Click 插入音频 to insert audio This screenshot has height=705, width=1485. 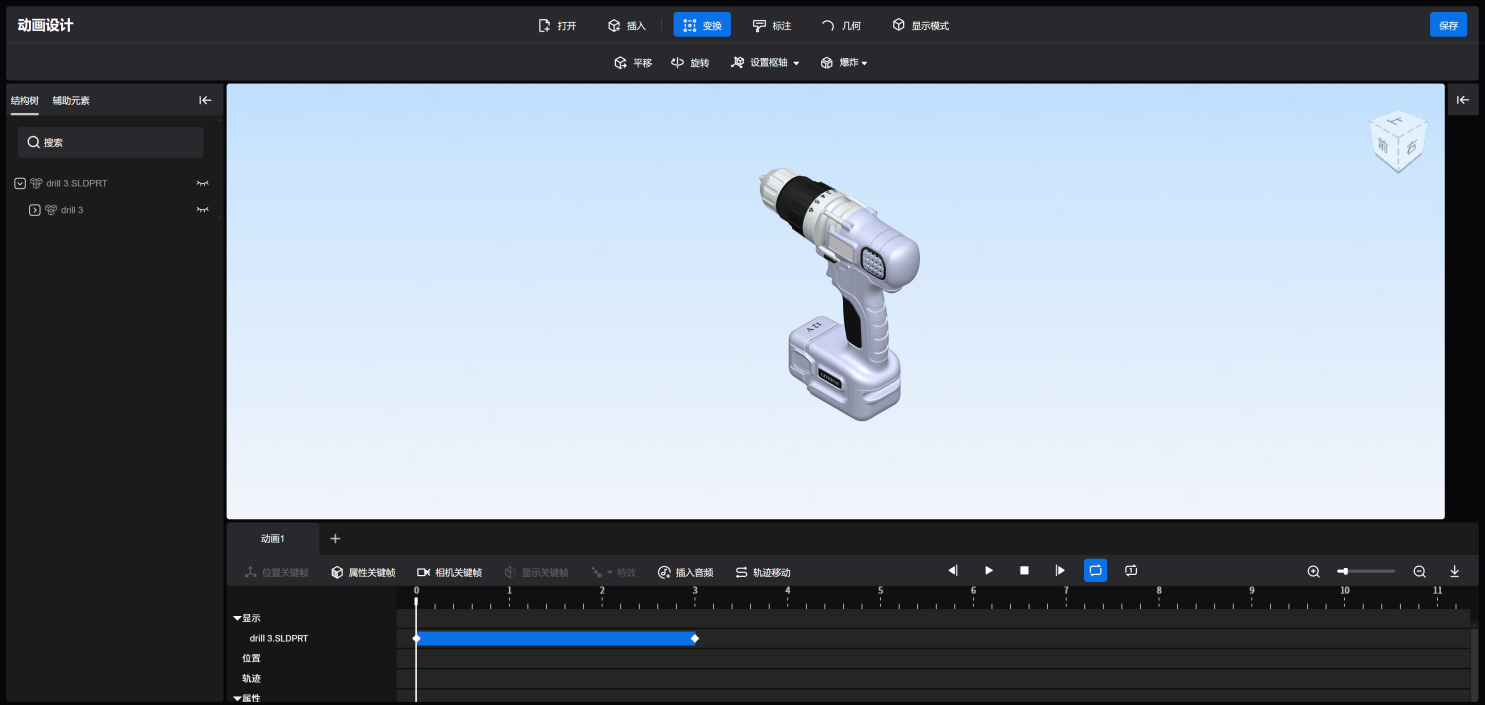(685, 572)
